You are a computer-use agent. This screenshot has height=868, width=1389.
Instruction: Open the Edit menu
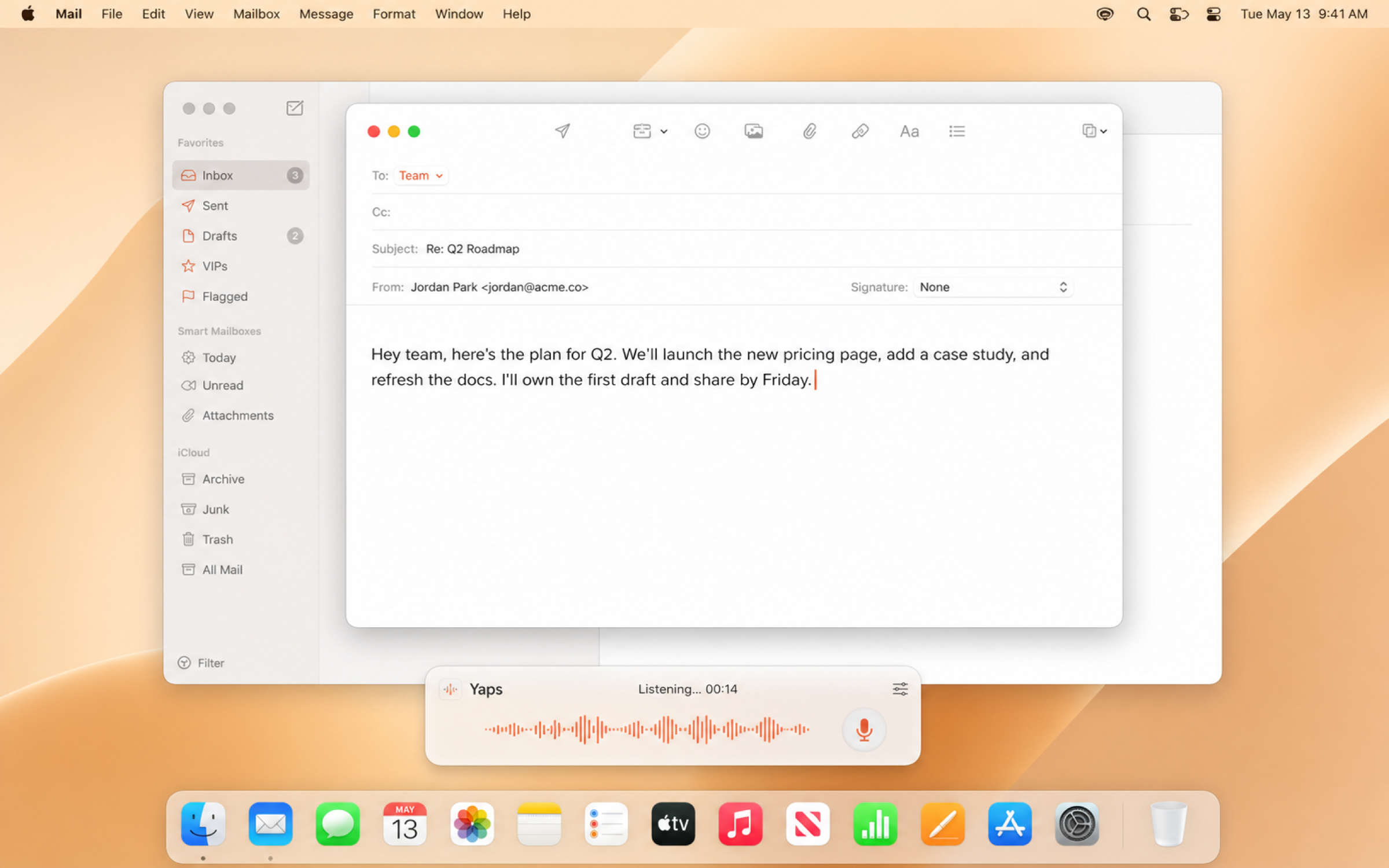[153, 14]
